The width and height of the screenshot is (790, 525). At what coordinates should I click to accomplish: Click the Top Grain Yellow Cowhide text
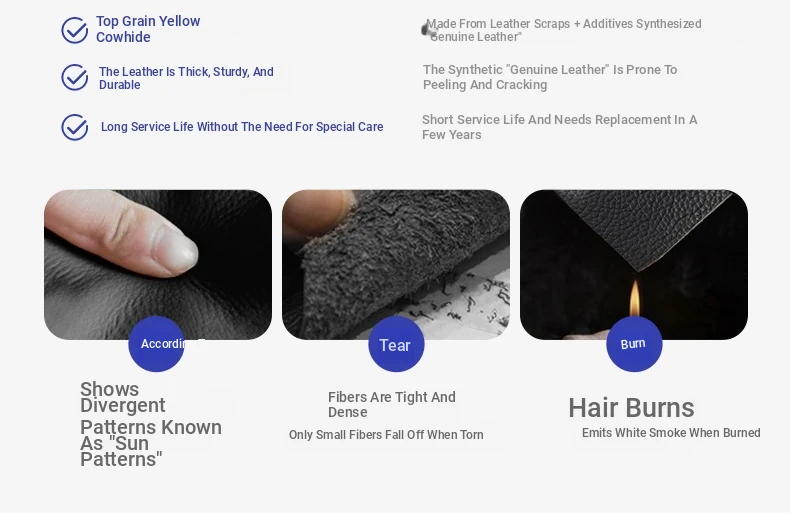pyautogui.click(x=148, y=29)
